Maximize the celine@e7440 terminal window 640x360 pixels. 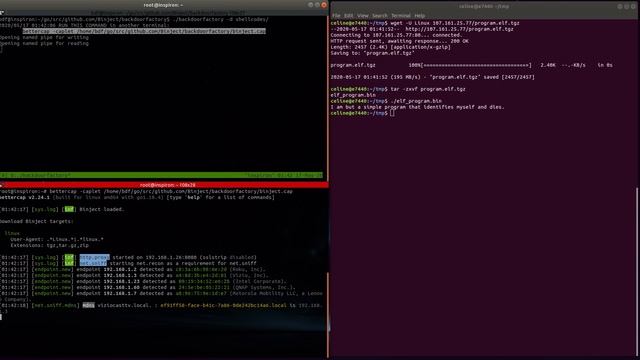pyautogui.click(x=627, y=7)
